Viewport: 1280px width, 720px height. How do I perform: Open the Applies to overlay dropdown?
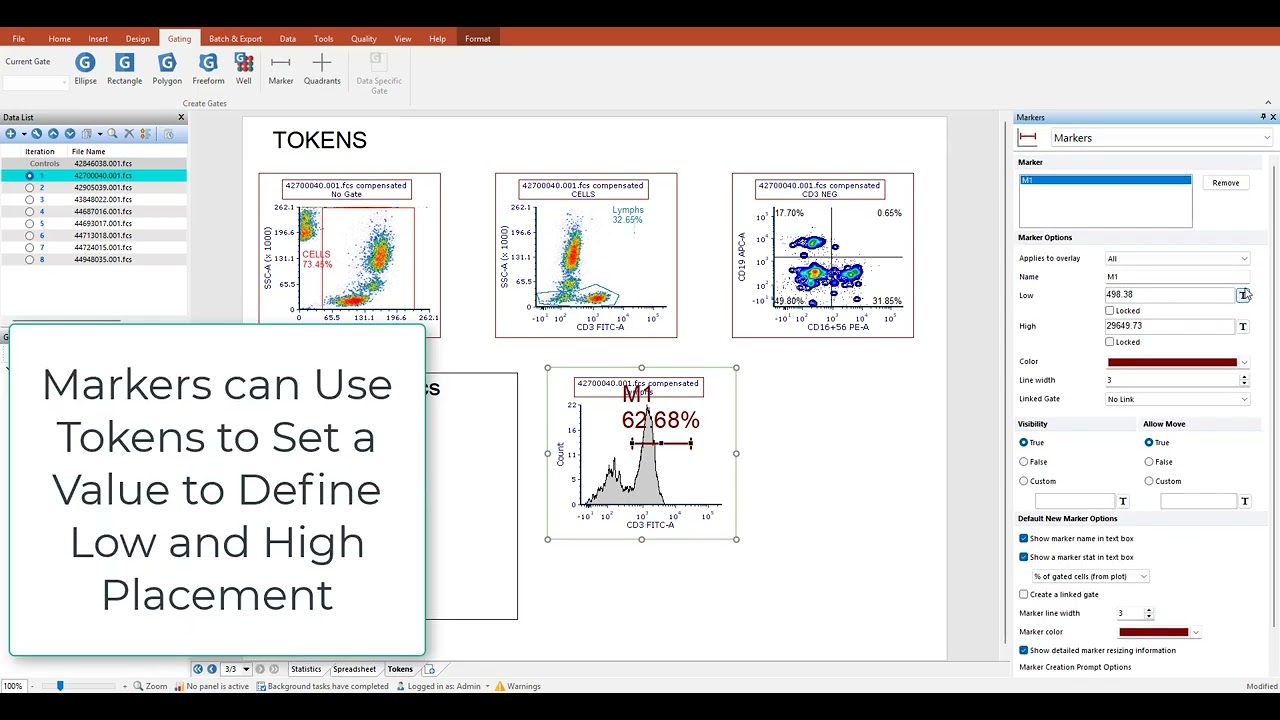tap(1177, 259)
